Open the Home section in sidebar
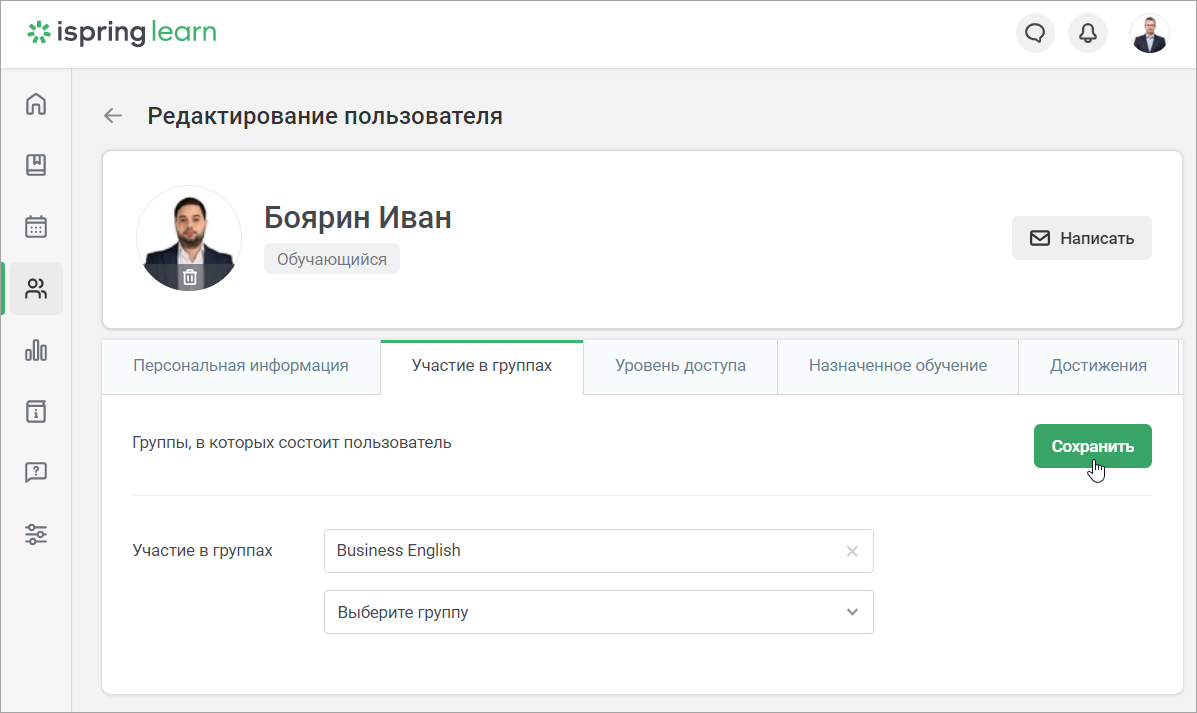This screenshot has width=1197, height=713. [x=36, y=104]
